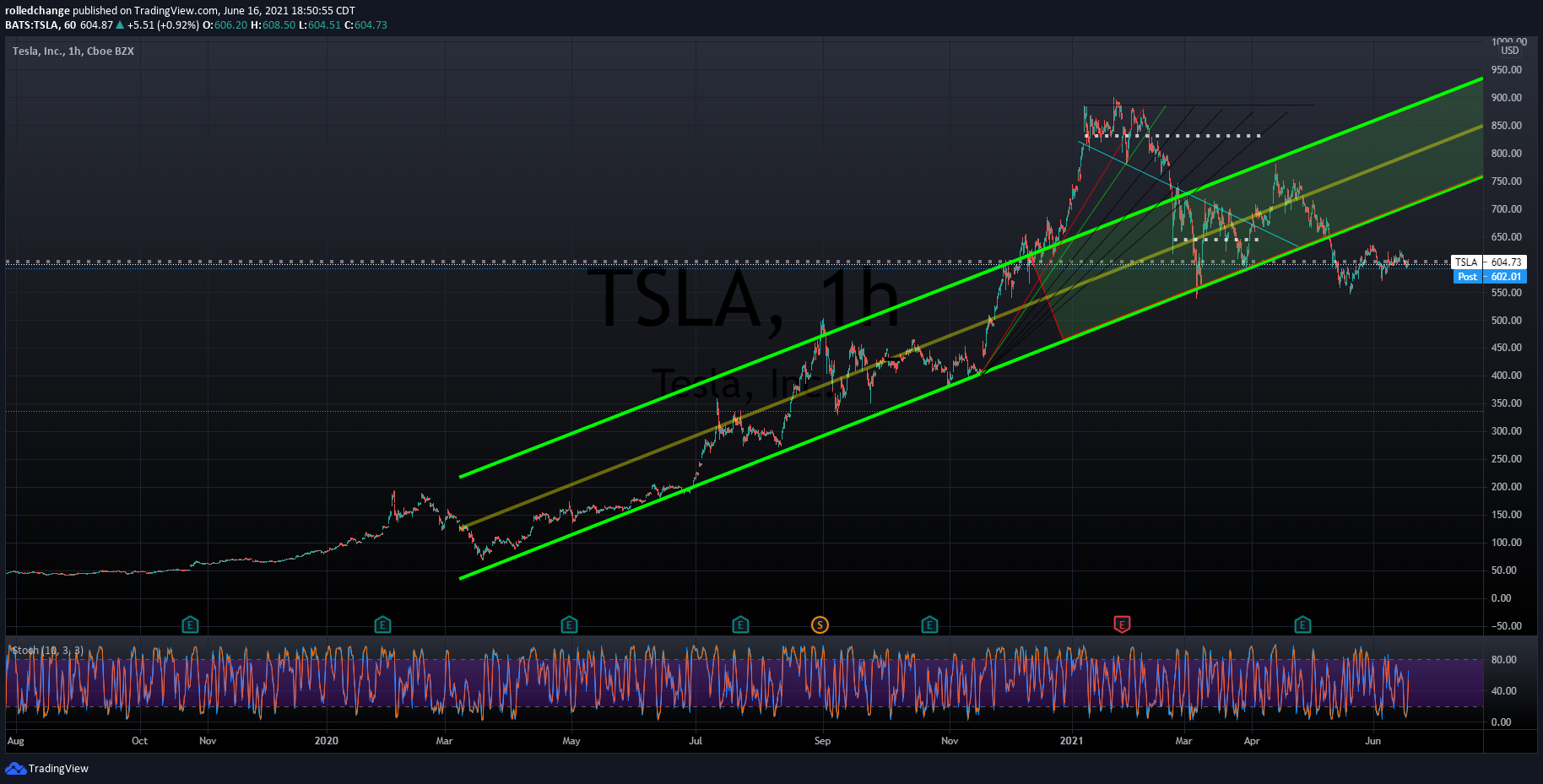The width and height of the screenshot is (1543, 784).
Task: Click the 40.00 Stoch scale label
Action: click(1504, 691)
